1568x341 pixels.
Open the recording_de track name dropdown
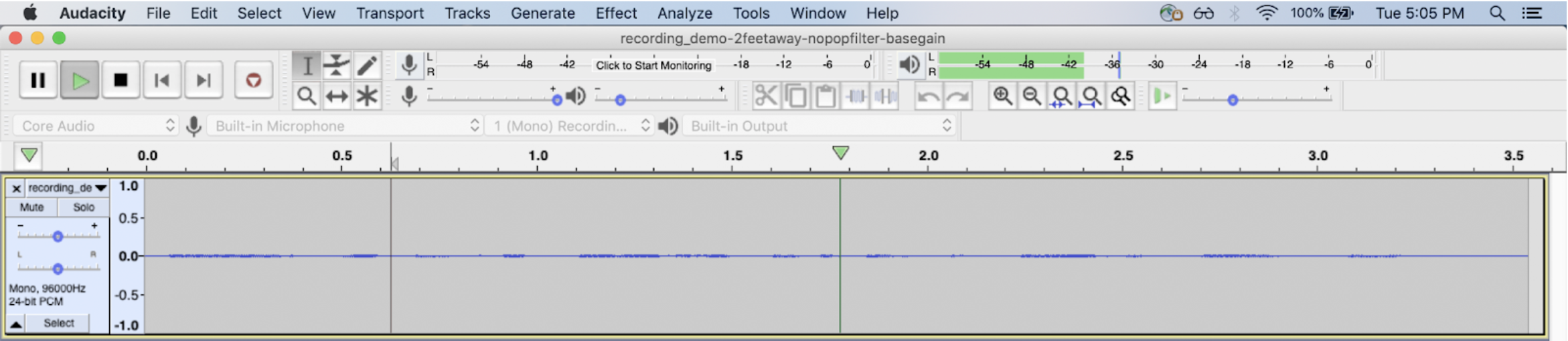coord(67,188)
